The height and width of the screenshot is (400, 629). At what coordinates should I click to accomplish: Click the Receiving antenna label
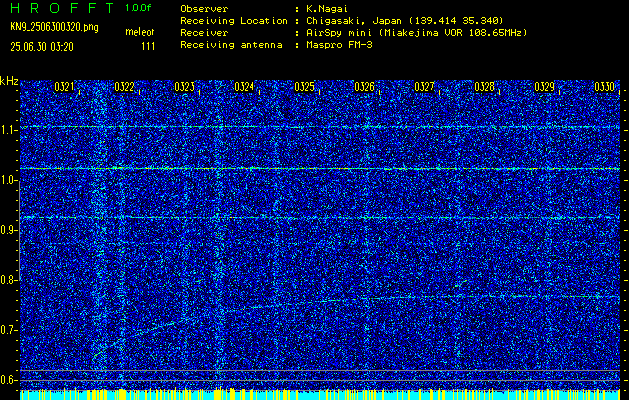(x=231, y=45)
